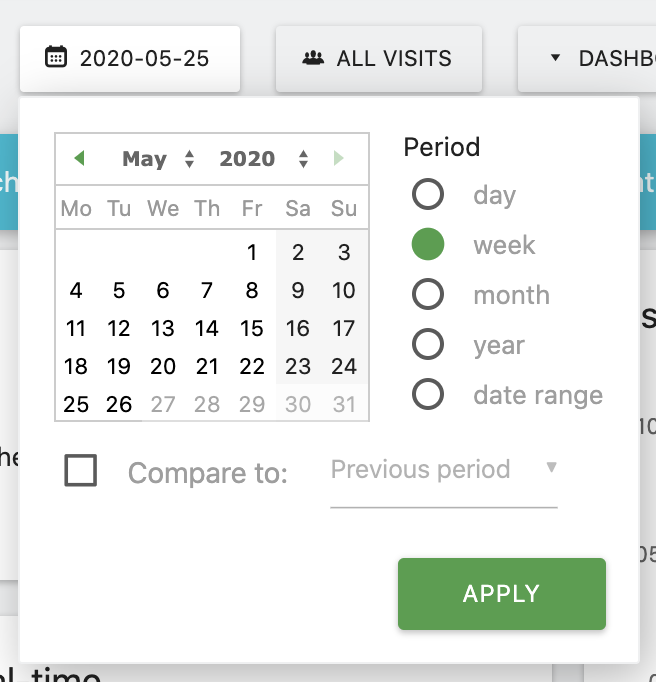Select the year period option
Image resolution: width=656 pixels, height=682 pixels.
[x=428, y=345]
